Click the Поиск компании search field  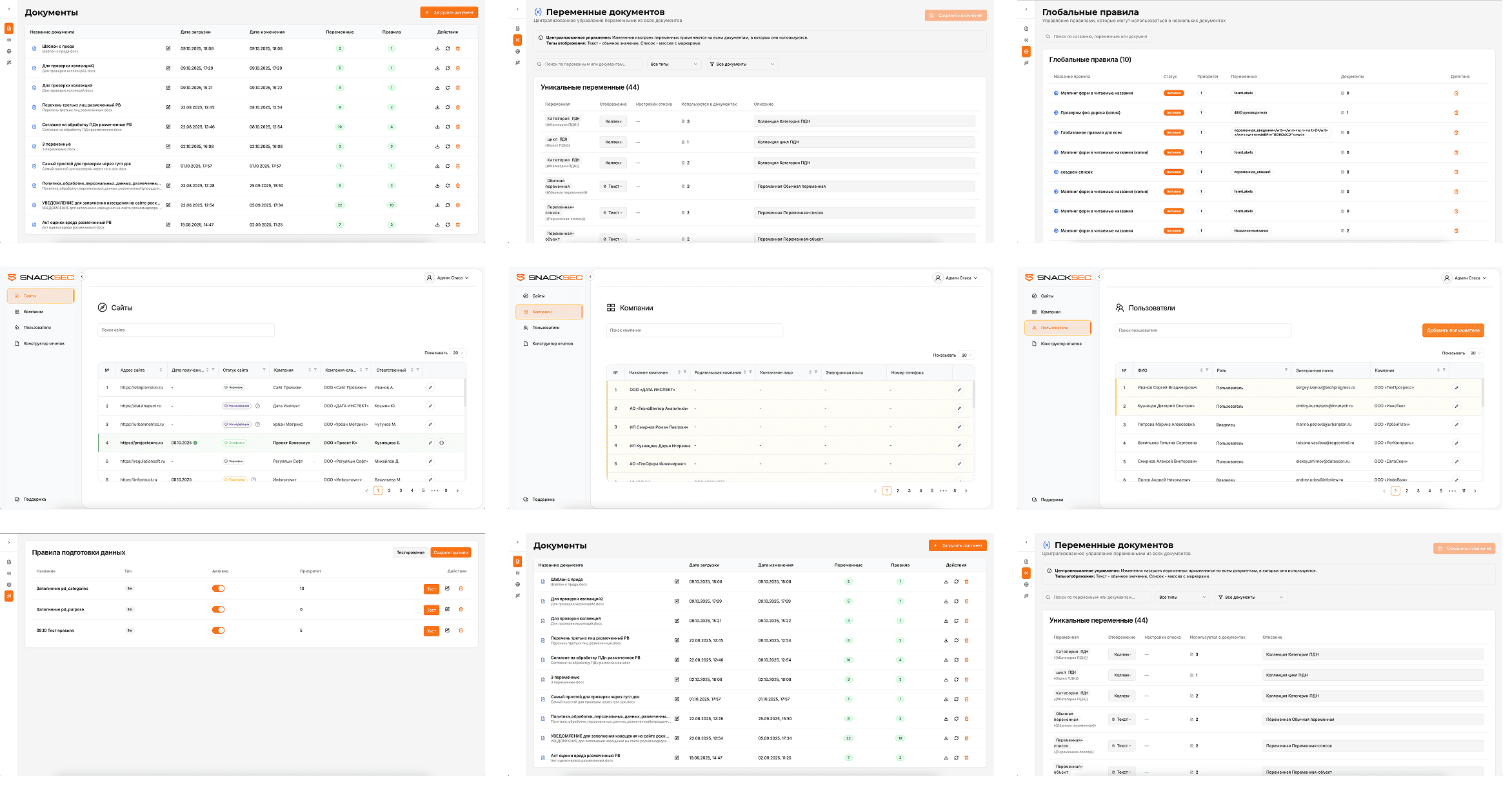click(694, 330)
